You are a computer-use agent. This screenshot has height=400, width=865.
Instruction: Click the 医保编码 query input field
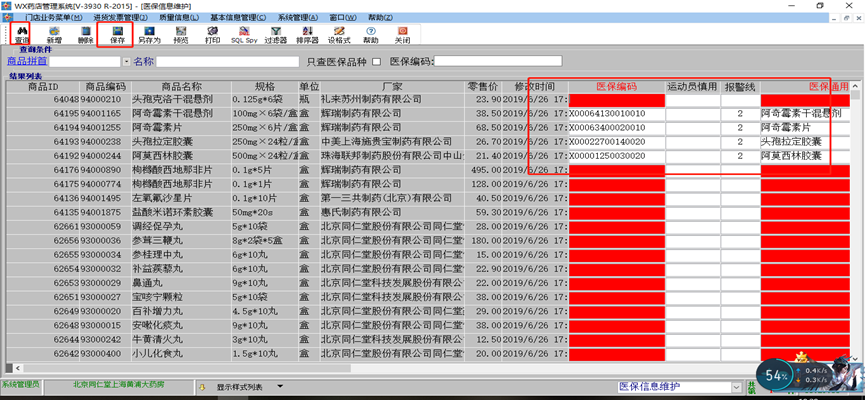pyautogui.click(x=499, y=61)
